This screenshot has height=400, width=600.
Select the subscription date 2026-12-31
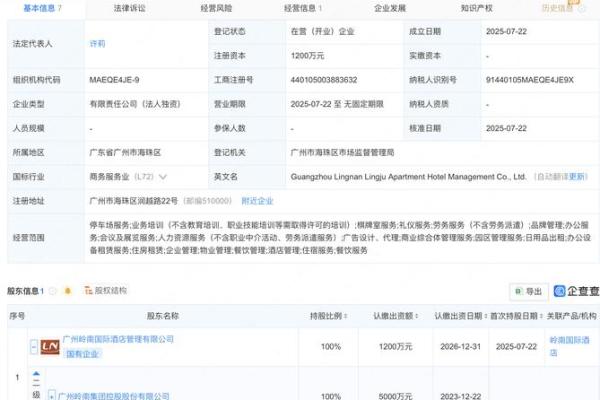460,347
